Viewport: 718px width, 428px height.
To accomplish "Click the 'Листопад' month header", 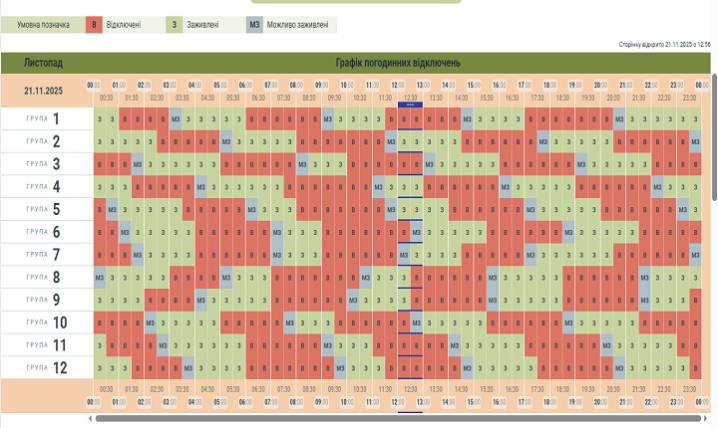I will point(43,62).
